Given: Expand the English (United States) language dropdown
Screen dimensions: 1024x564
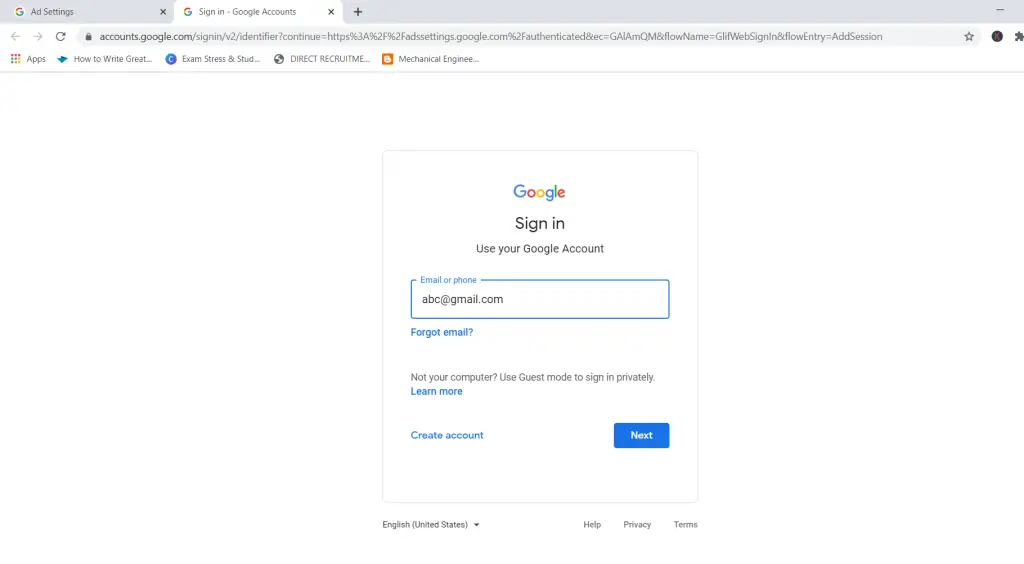Looking at the screenshot, I should [431, 525].
